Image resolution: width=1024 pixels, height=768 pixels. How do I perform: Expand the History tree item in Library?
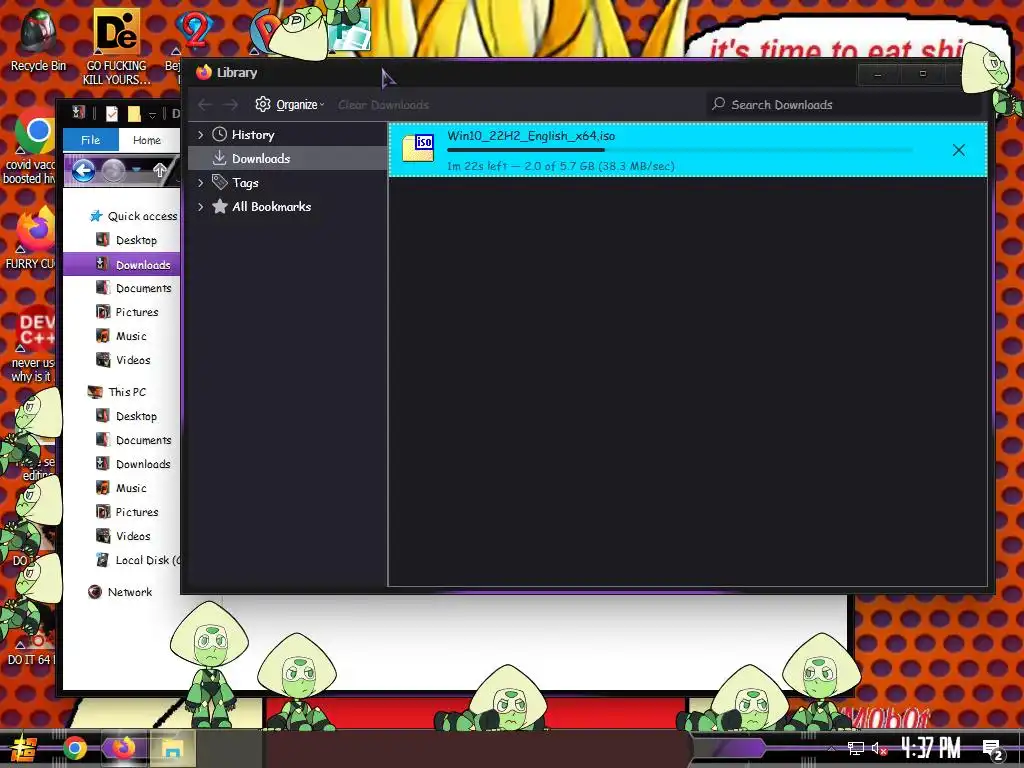click(x=200, y=135)
